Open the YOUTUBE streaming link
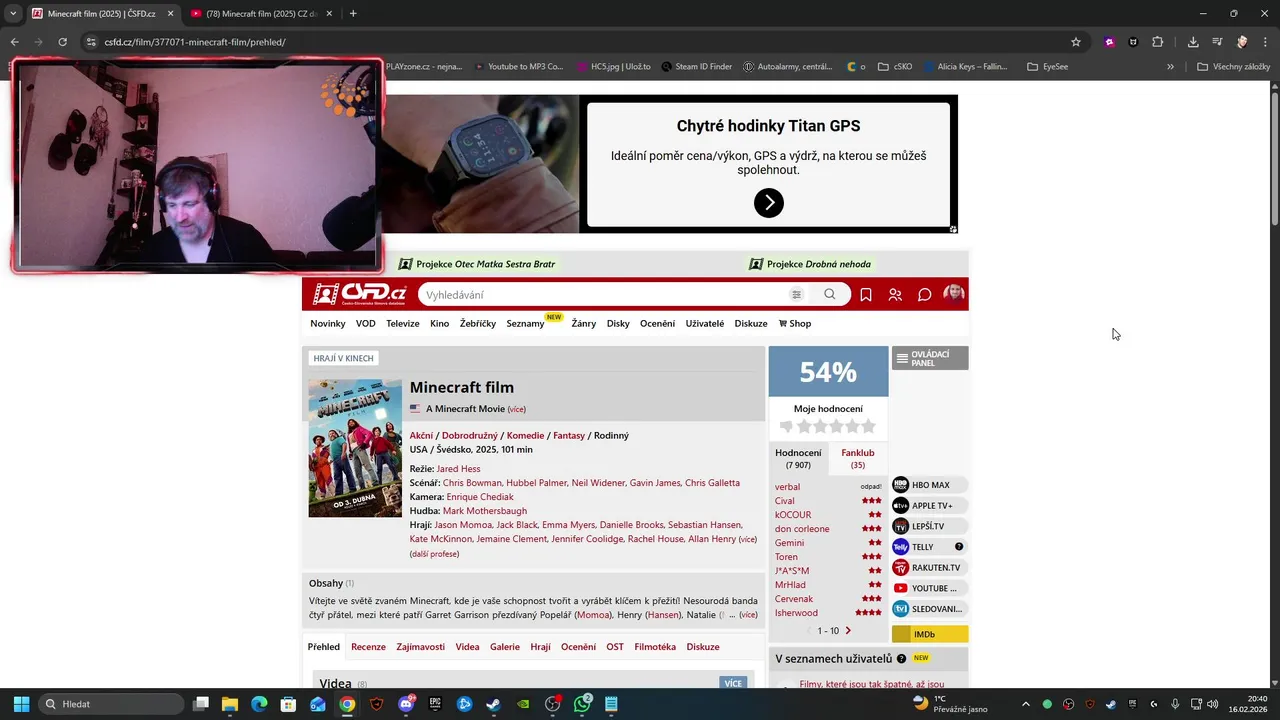 [x=929, y=588]
